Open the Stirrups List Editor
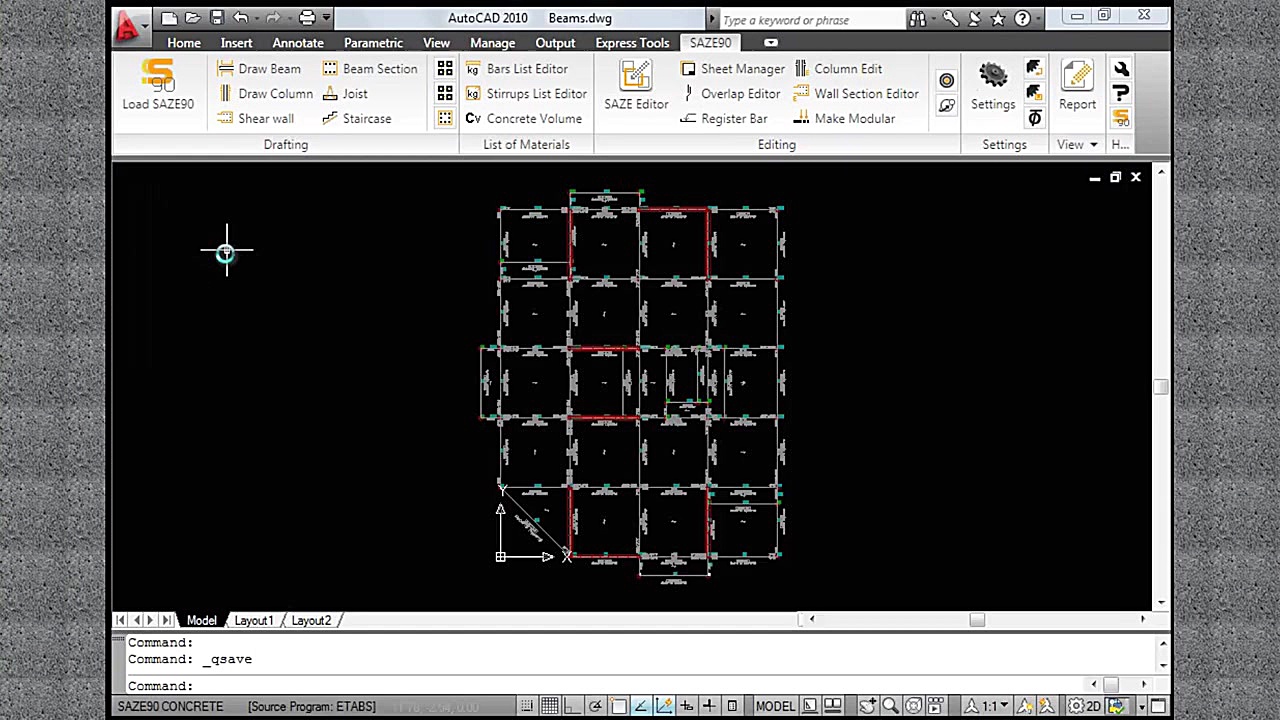Screen dimensions: 1280x720 [x=526, y=94]
